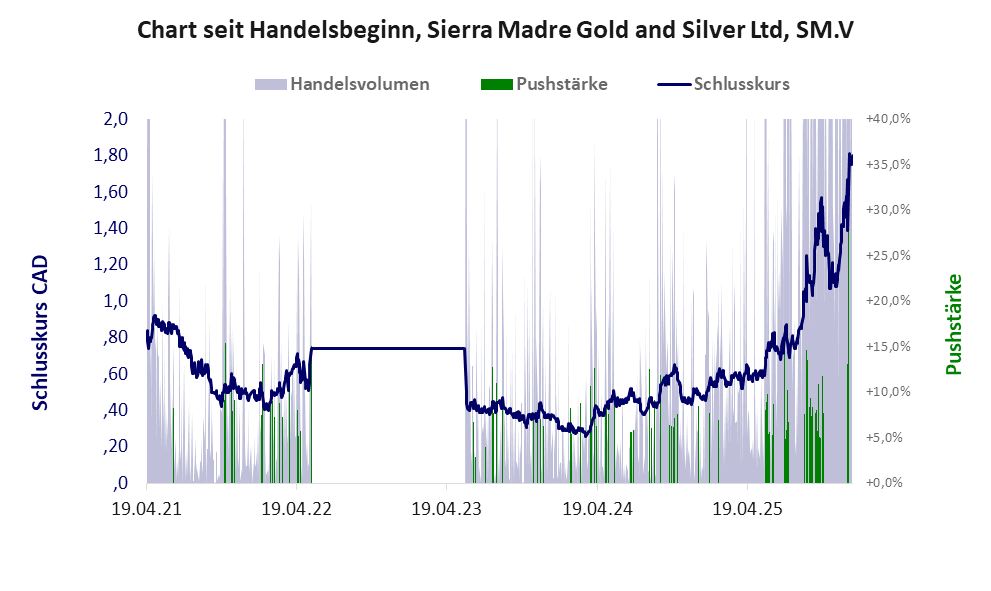Select the 19.04.23 date on the x-axis

pyautogui.click(x=447, y=508)
